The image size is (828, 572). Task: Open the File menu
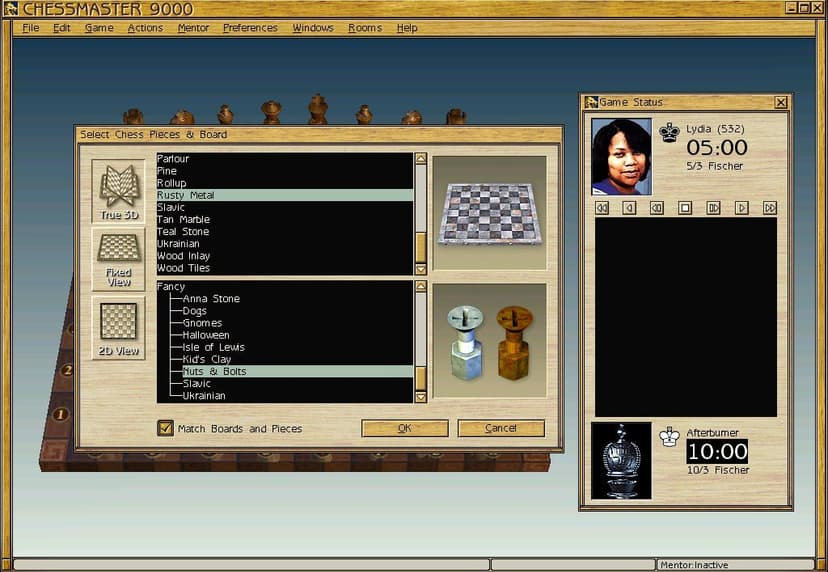(x=31, y=28)
